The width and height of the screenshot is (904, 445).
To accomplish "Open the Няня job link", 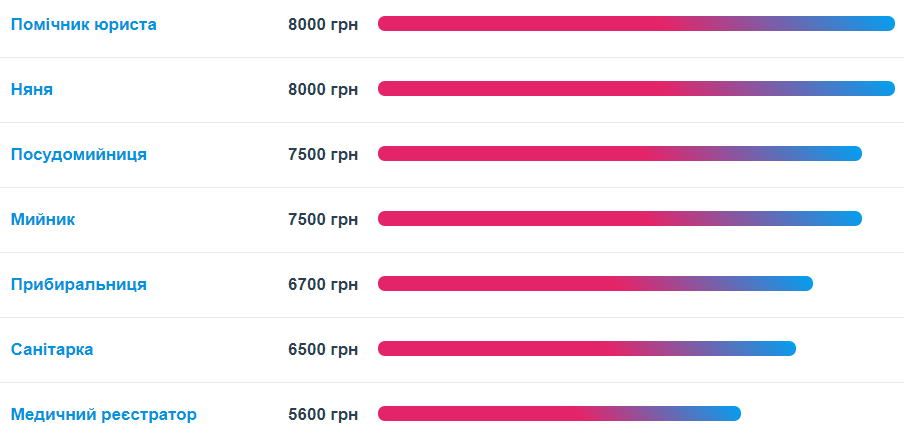I will [x=32, y=89].
